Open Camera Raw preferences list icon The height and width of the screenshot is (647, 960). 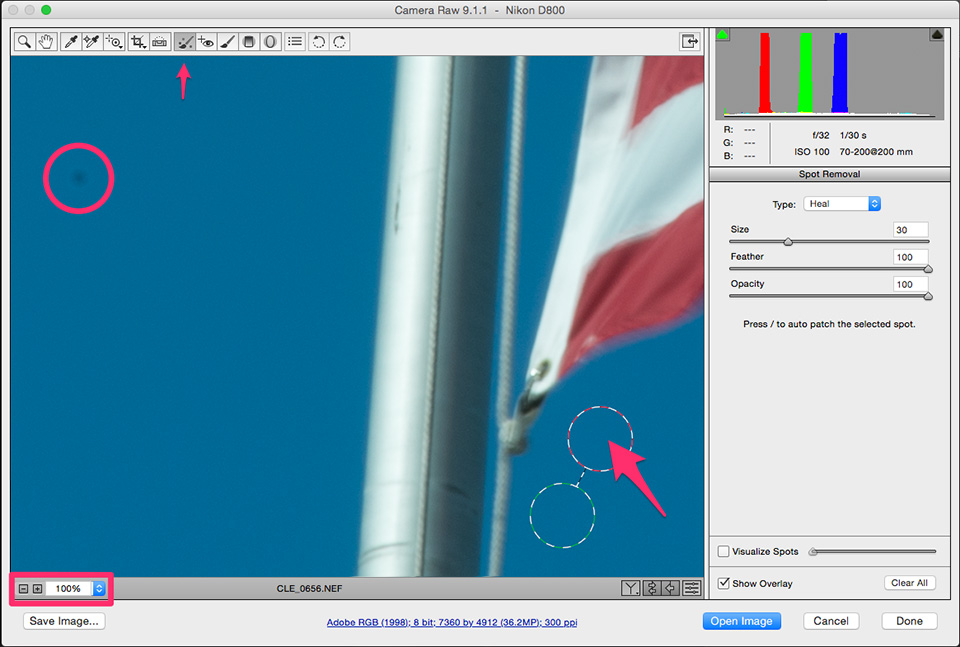pyautogui.click(x=295, y=42)
